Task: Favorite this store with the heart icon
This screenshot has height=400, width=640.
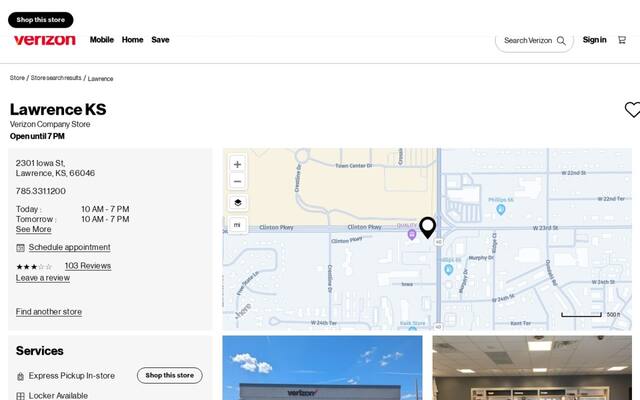Action: (x=632, y=109)
